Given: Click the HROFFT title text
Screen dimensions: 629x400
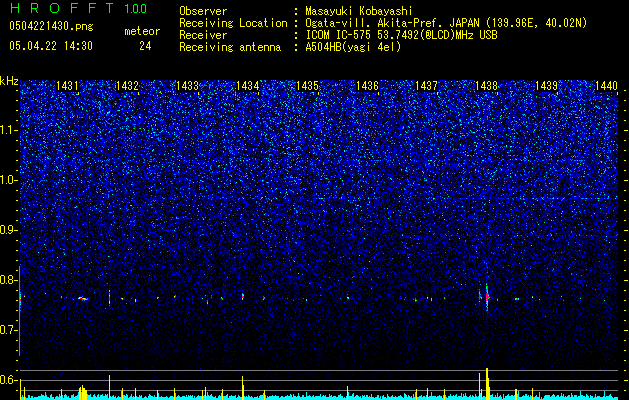Looking at the screenshot, I should [62, 8].
